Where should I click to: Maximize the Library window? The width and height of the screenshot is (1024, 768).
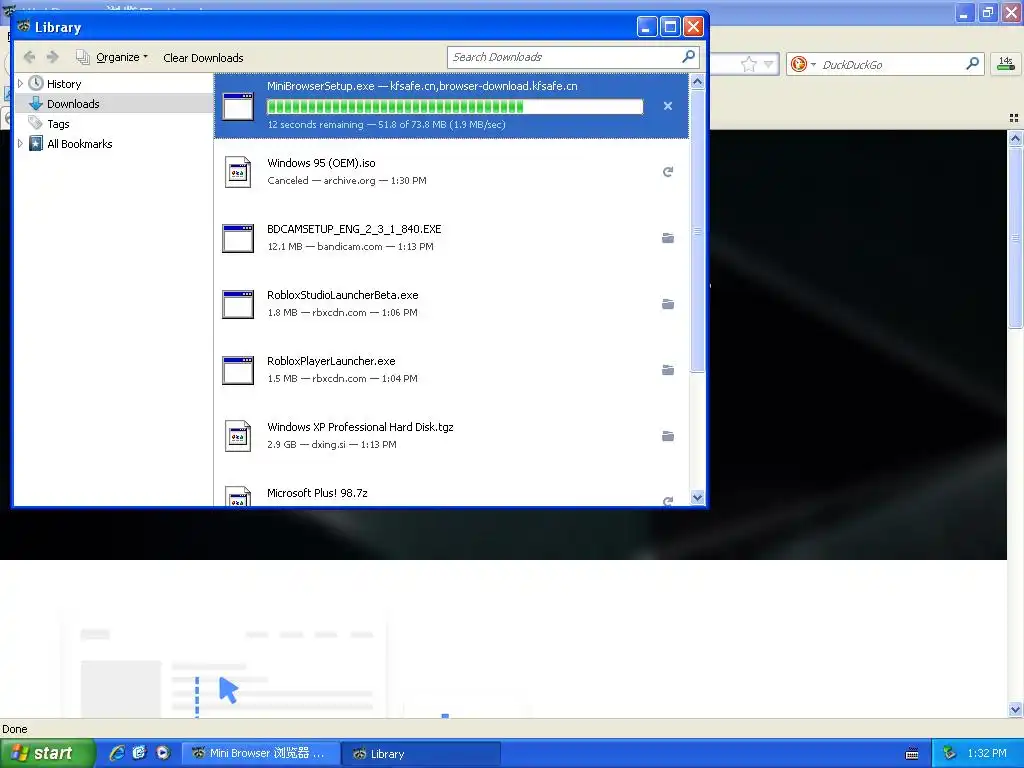[670, 27]
